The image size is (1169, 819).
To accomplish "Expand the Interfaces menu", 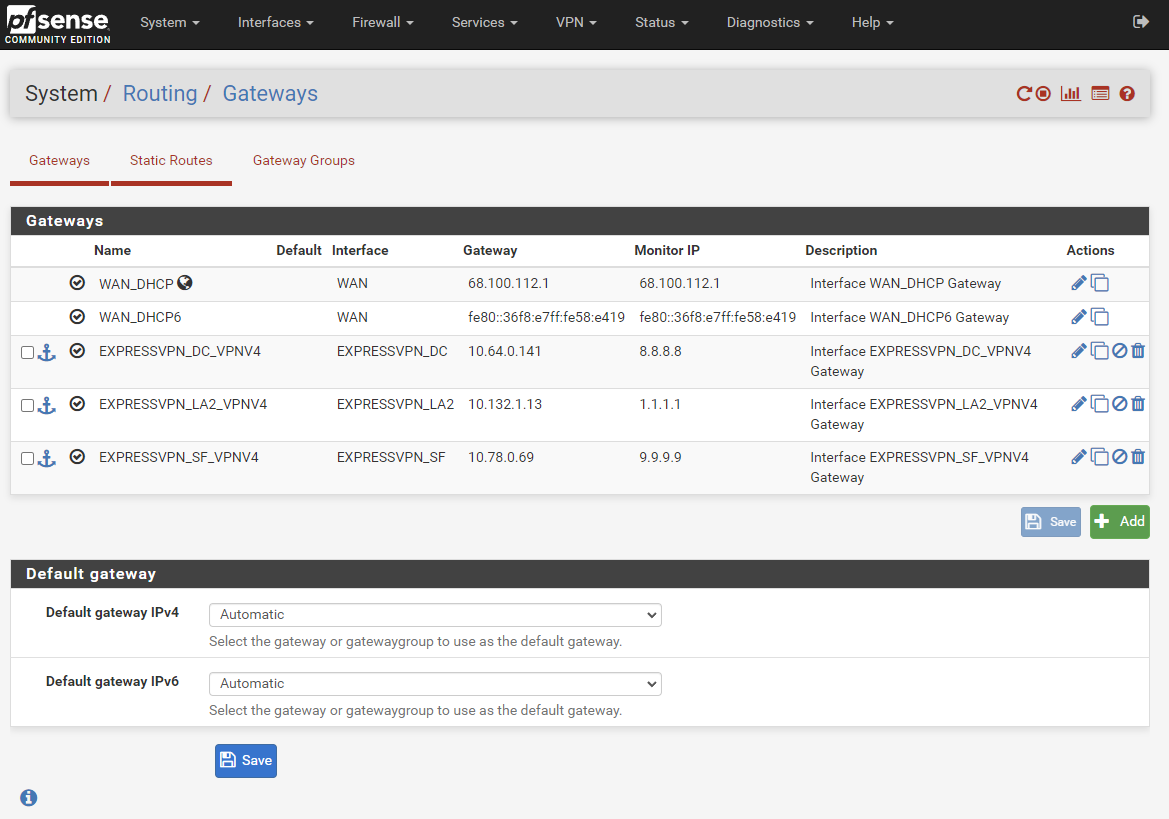I will (276, 22).
